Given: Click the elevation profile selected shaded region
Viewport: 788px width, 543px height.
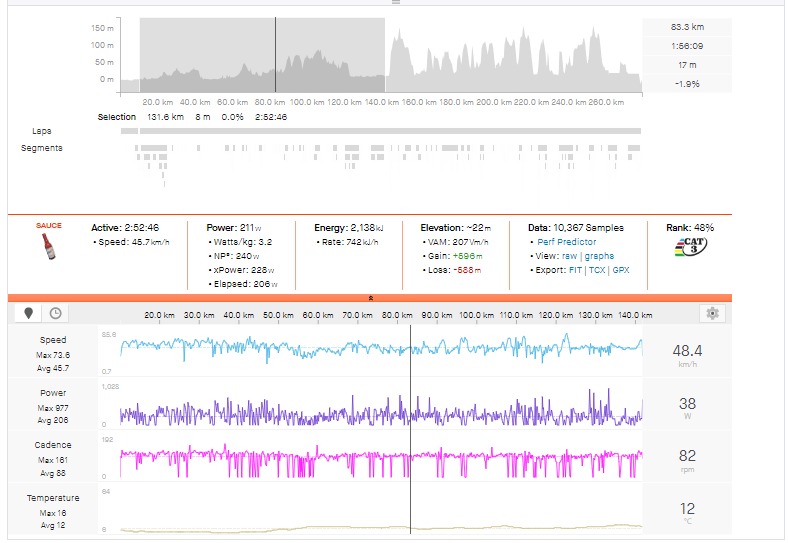Looking at the screenshot, I should click(262, 55).
